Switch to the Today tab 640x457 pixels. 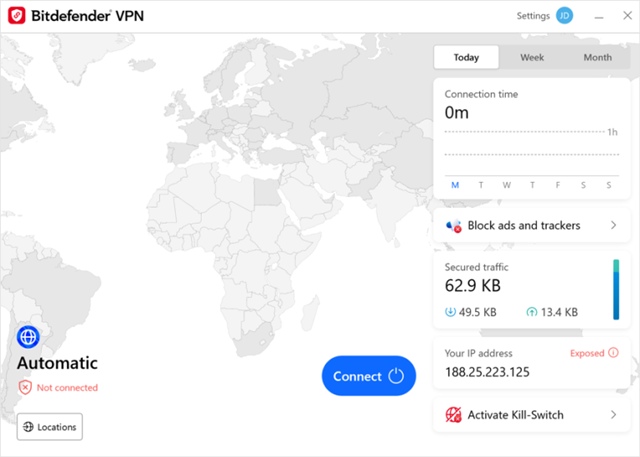tap(467, 57)
